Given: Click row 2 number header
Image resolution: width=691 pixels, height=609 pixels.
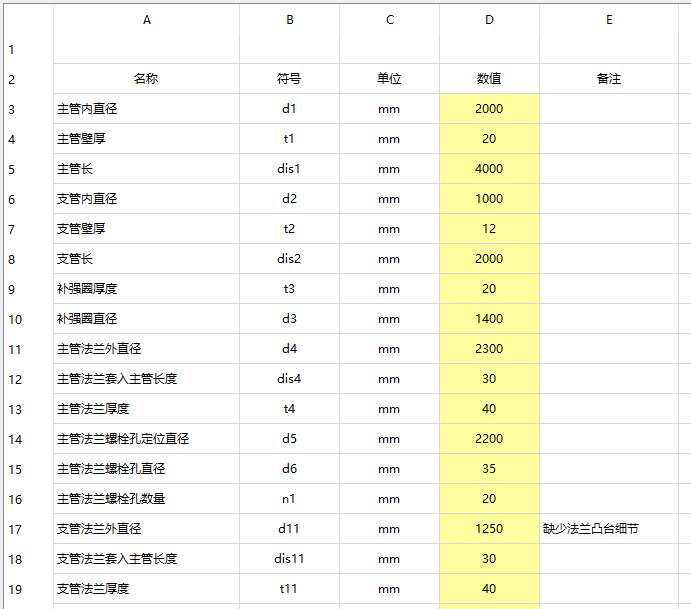Looking at the screenshot, I should pos(12,79).
